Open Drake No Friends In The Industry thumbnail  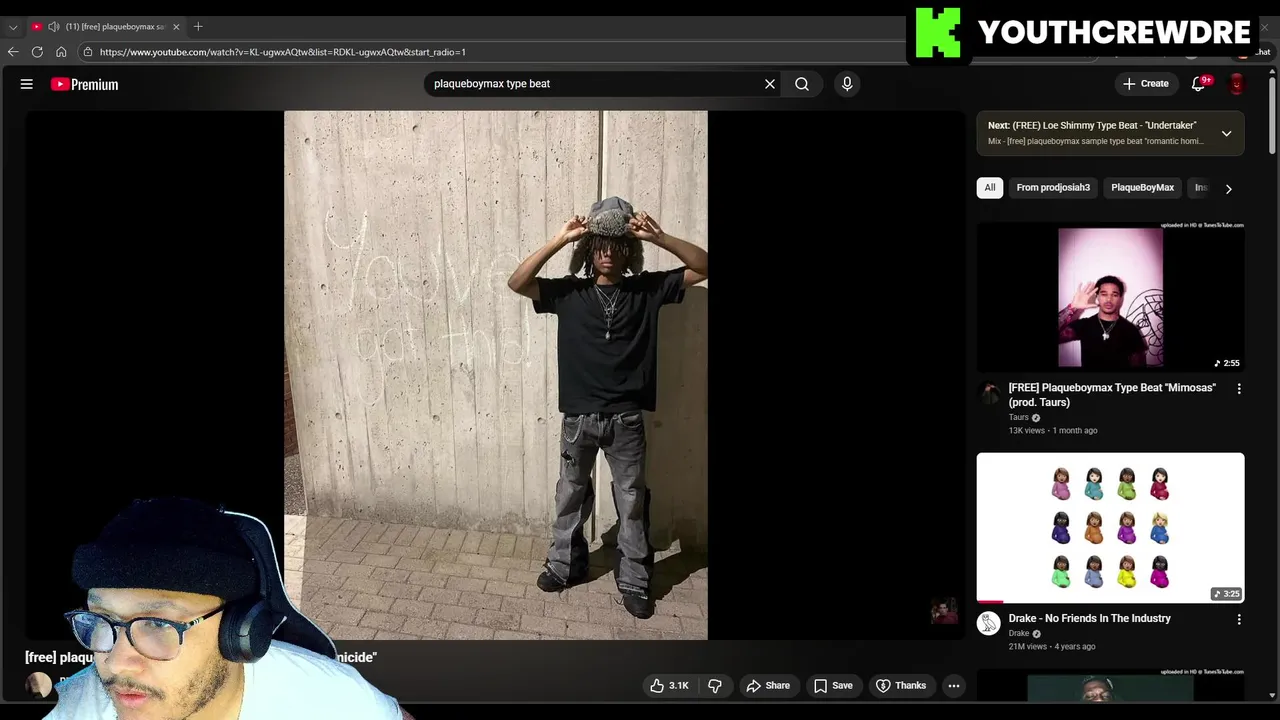coord(1111,528)
